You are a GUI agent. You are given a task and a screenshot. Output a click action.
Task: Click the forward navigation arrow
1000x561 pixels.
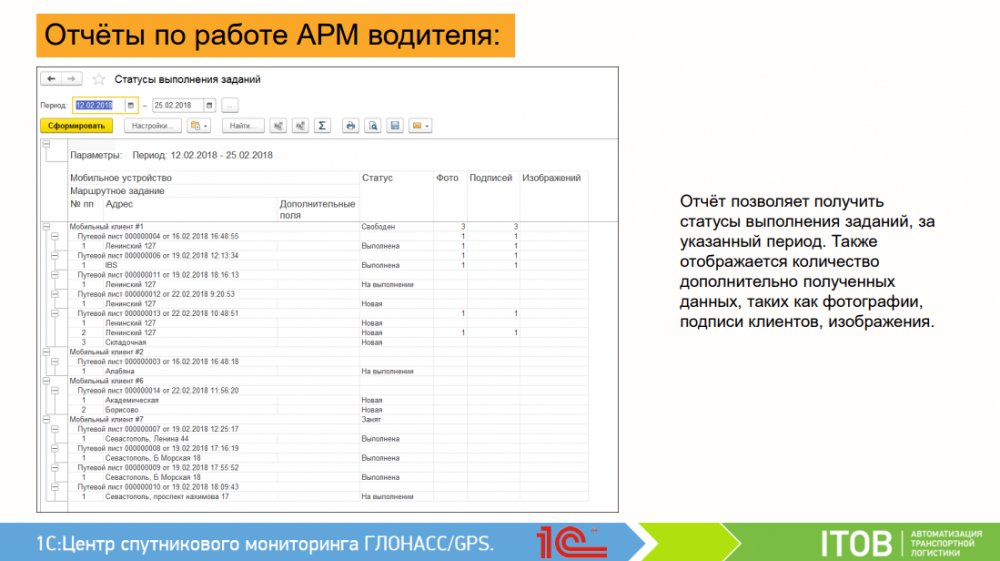(x=70, y=79)
